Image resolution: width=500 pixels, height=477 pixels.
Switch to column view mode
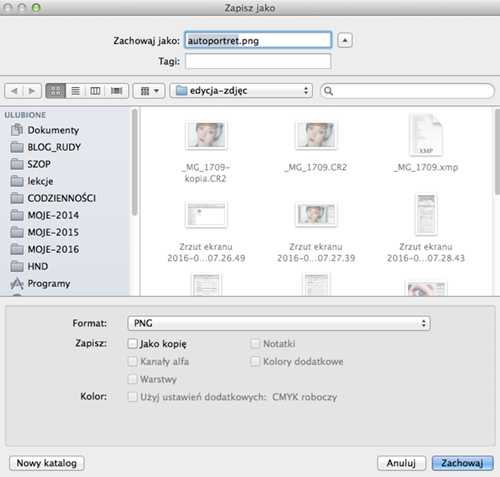(95, 91)
